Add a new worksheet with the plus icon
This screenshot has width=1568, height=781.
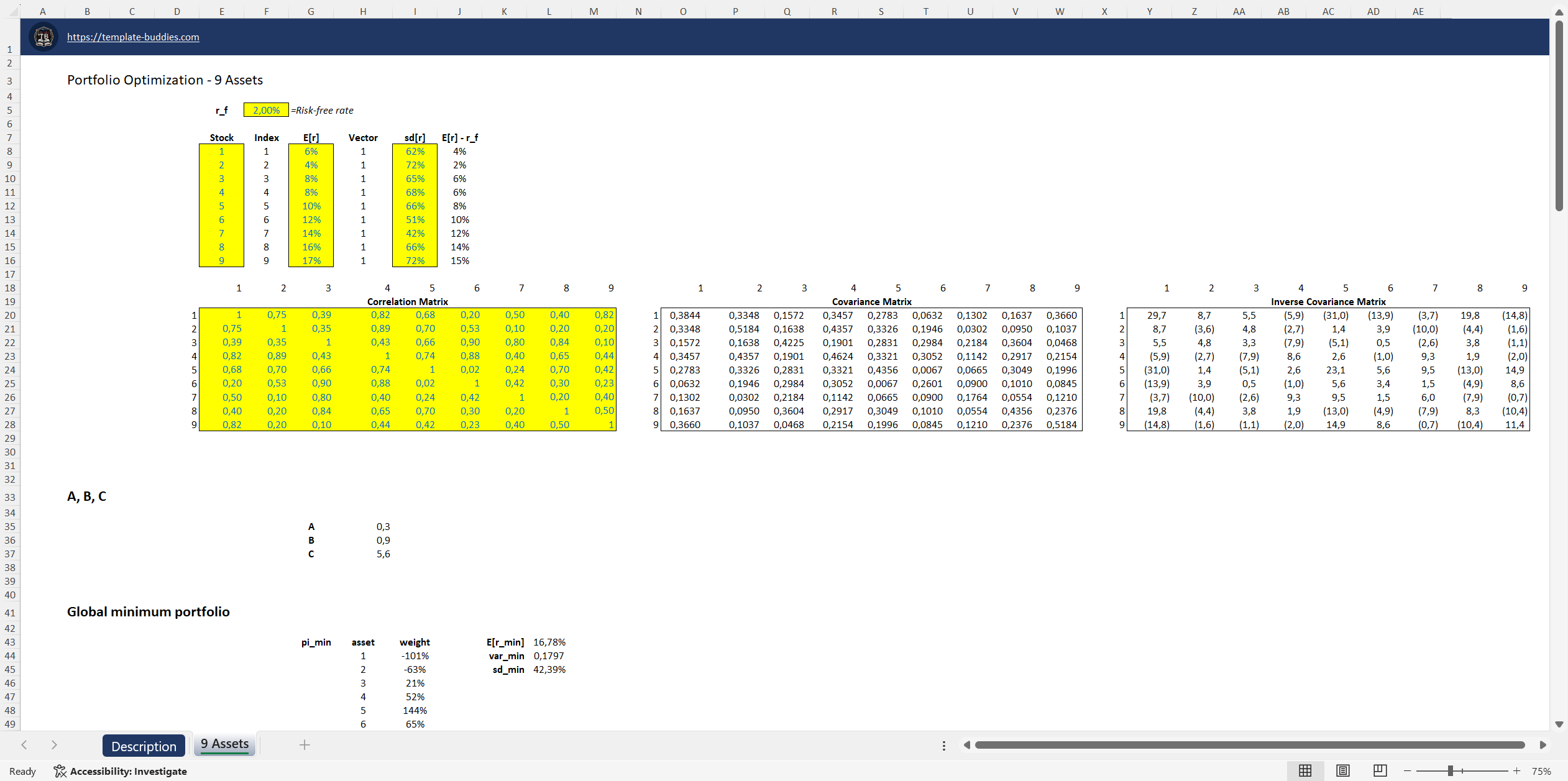click(x=305, y=744)
